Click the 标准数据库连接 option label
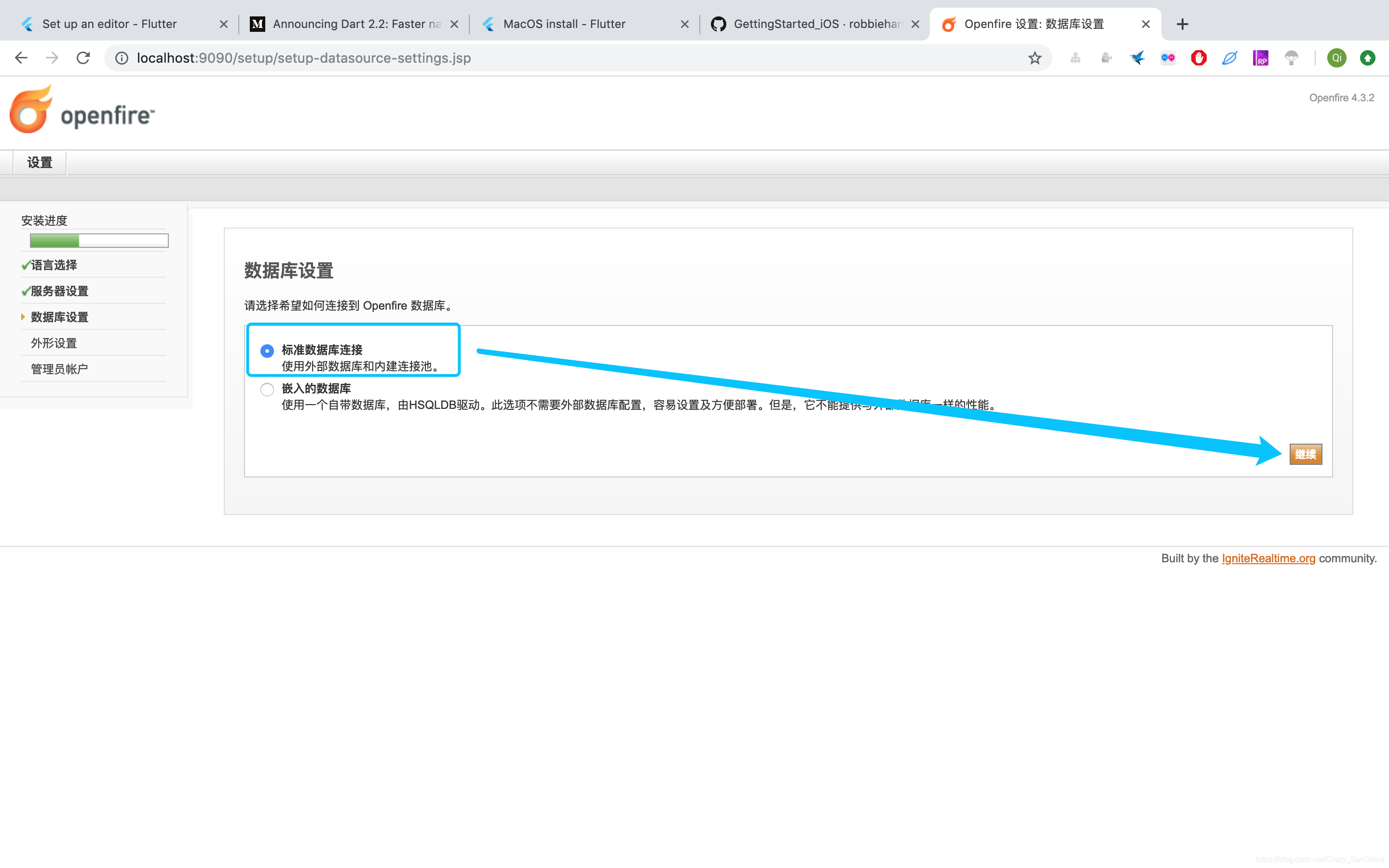 pyautogui.click(x=322, y=350)
